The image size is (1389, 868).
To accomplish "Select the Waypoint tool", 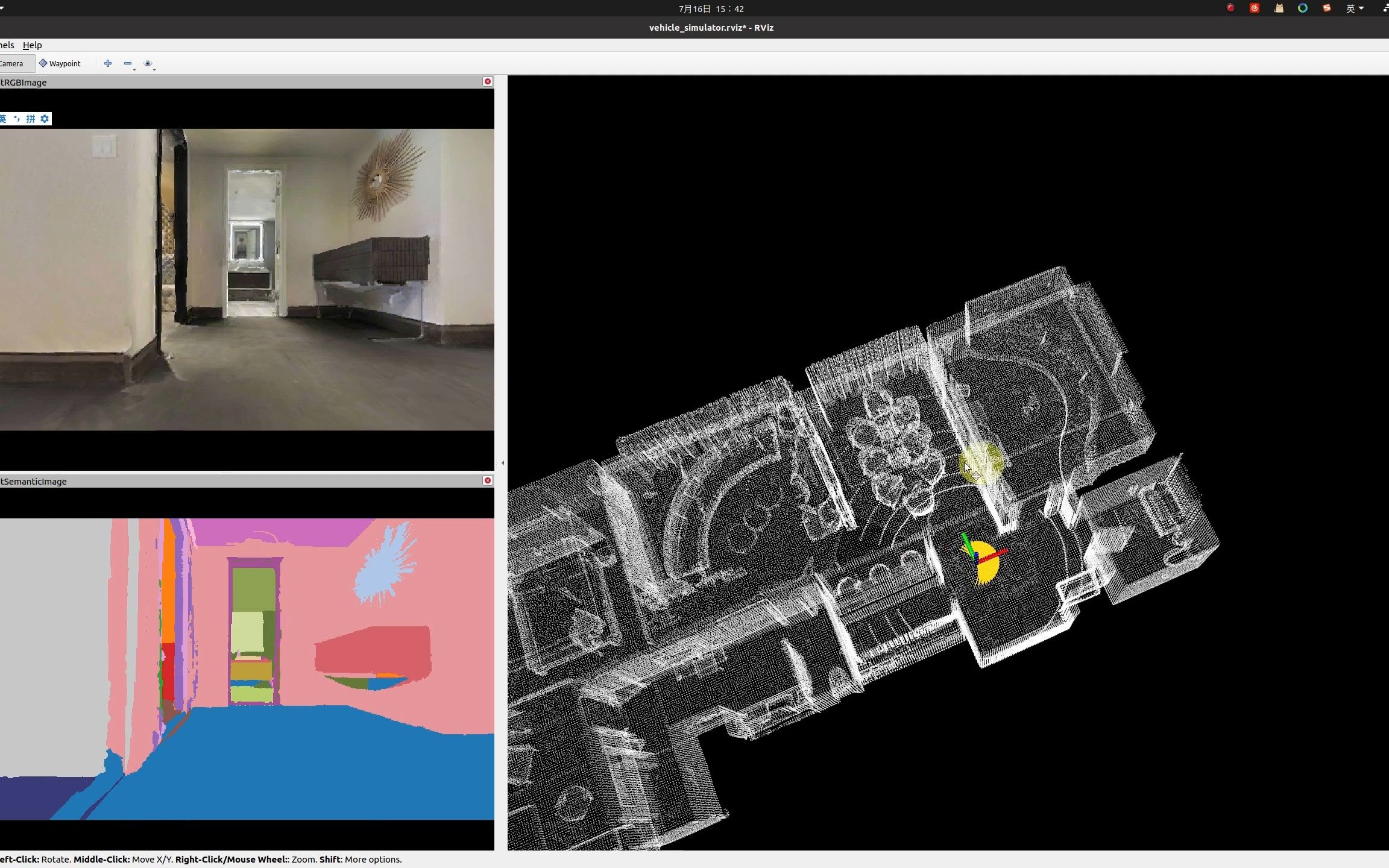I will [x=60, y=63].
